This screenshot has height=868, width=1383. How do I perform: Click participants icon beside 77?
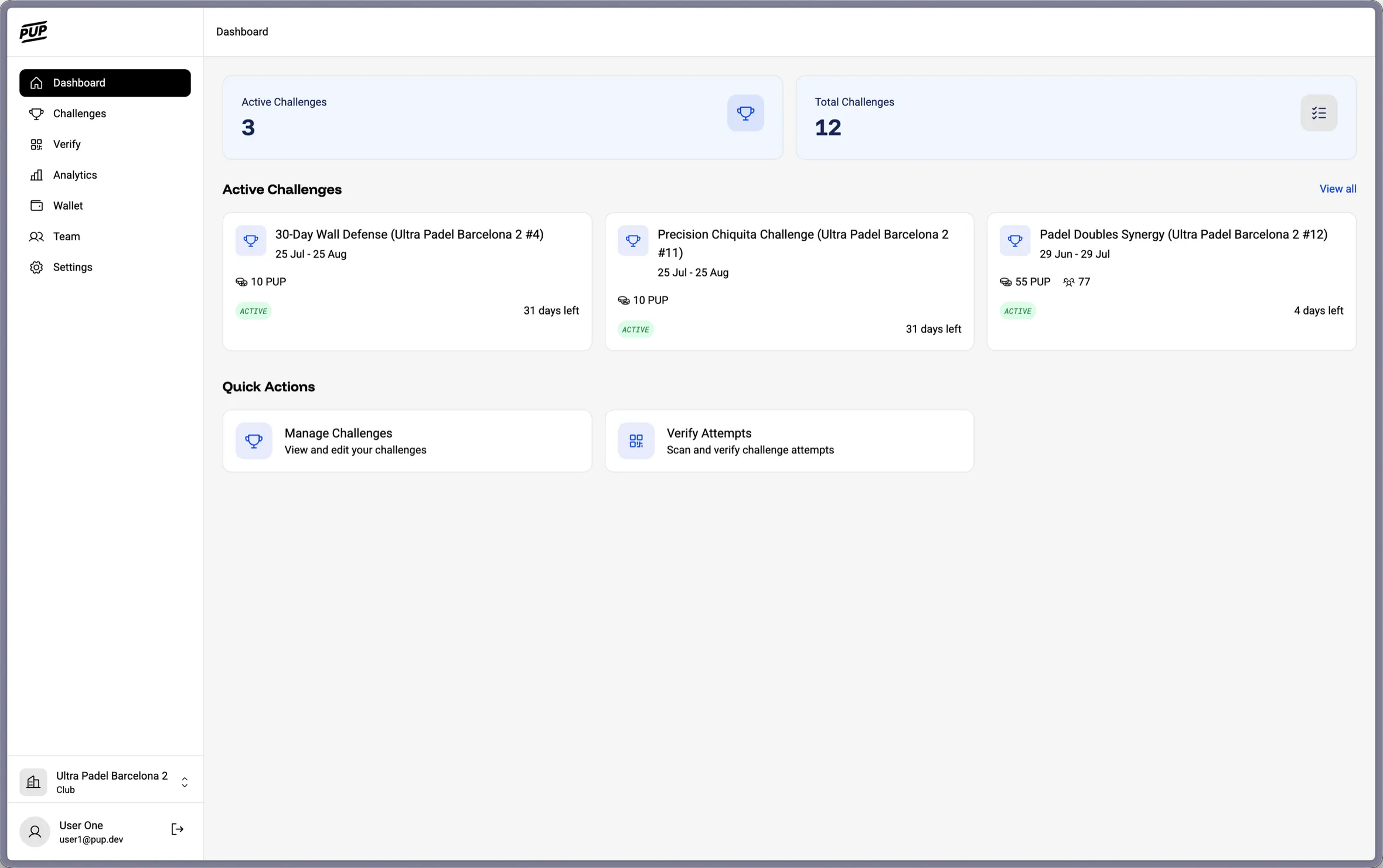[1069, 282]
